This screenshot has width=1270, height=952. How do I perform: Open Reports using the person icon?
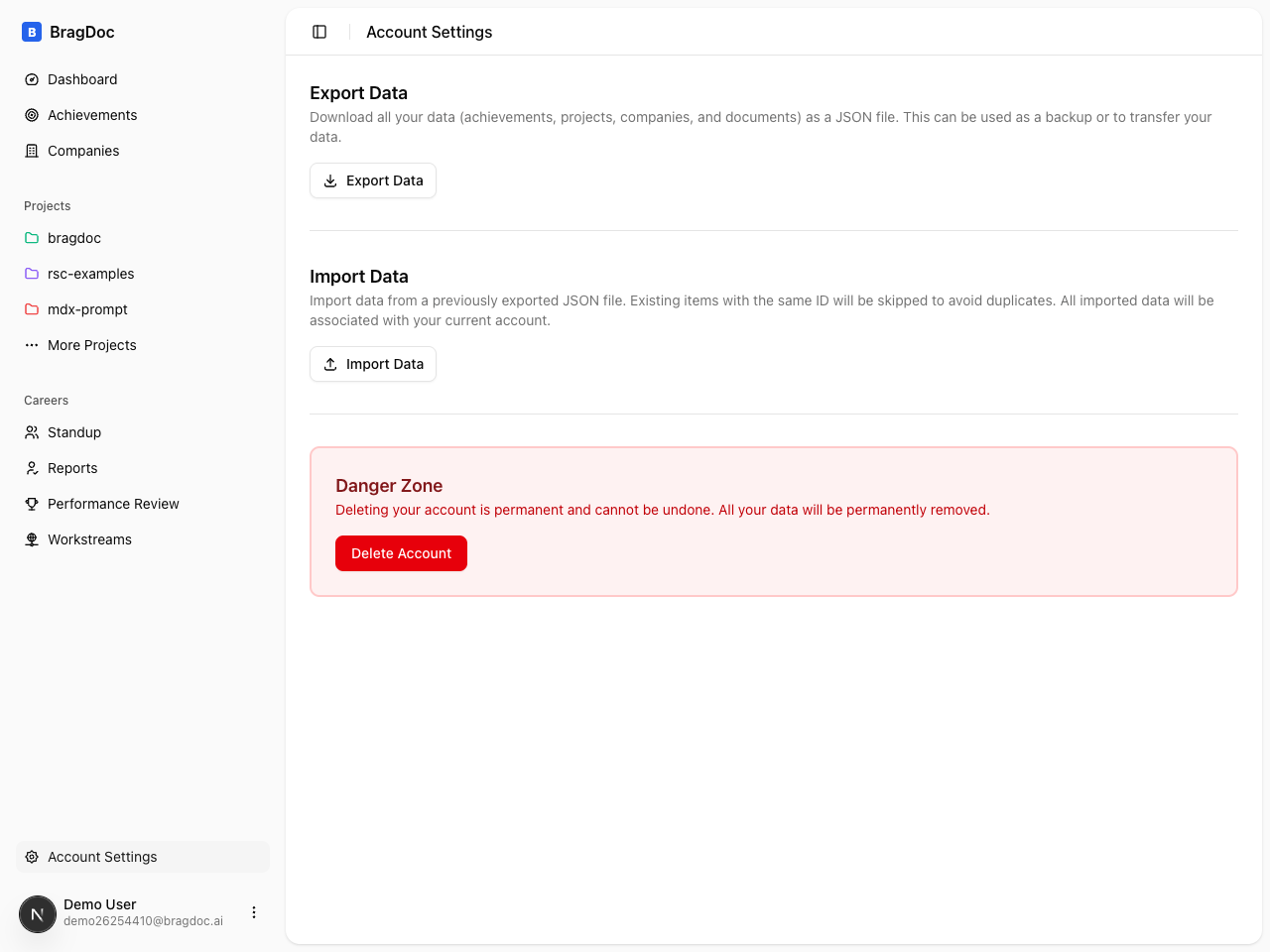[x=32, y=468]
